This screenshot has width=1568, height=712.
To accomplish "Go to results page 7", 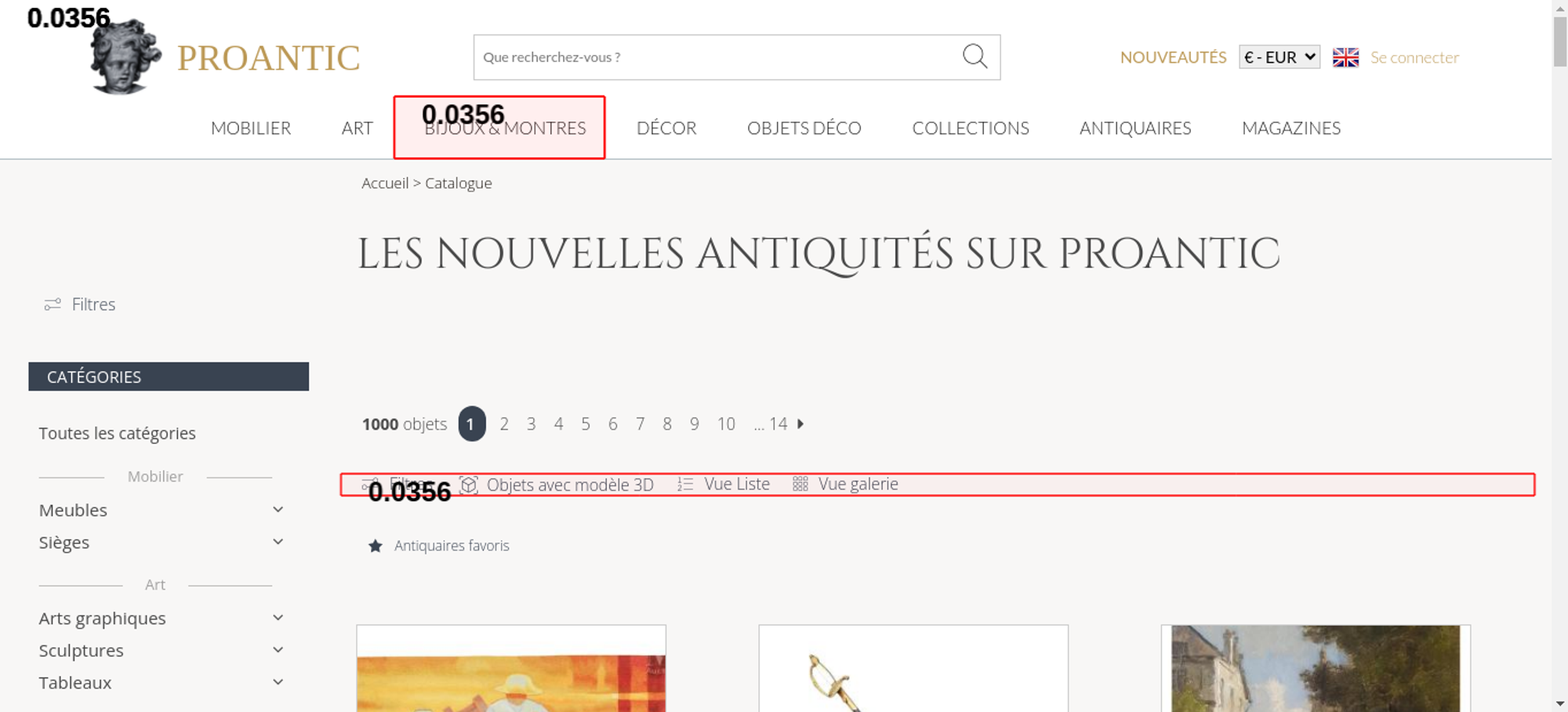I will point(641,424).
